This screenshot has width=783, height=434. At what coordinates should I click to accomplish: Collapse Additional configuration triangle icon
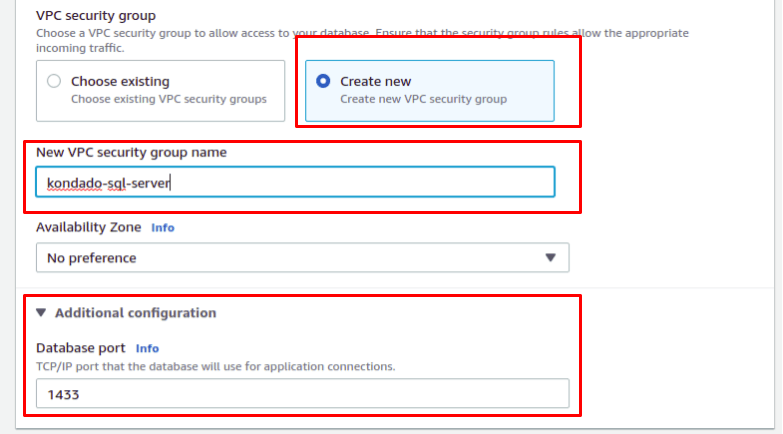(41, 313)
